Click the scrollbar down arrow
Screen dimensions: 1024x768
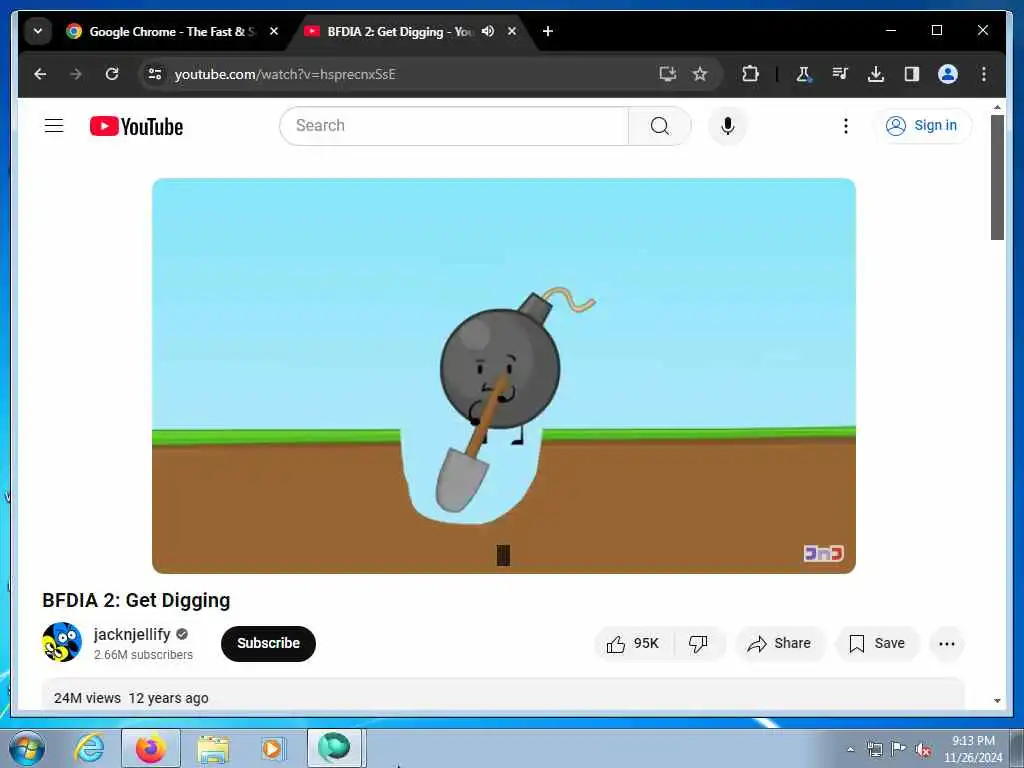tap(997, 701)
